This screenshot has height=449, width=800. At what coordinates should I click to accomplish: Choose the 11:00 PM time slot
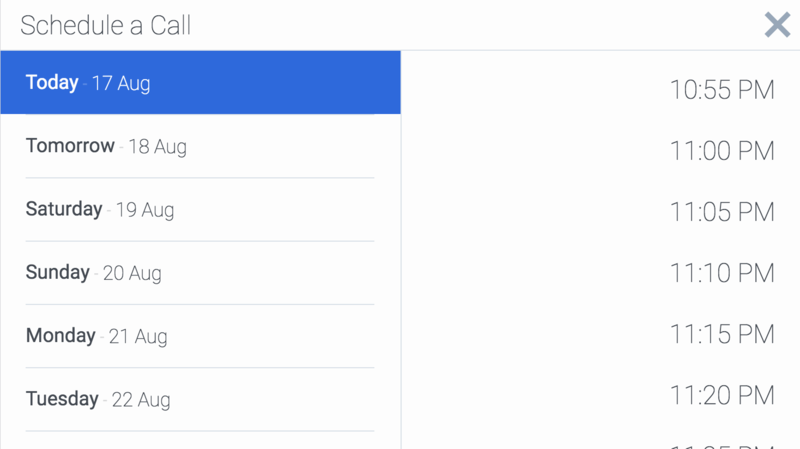[x=721, y=151]
